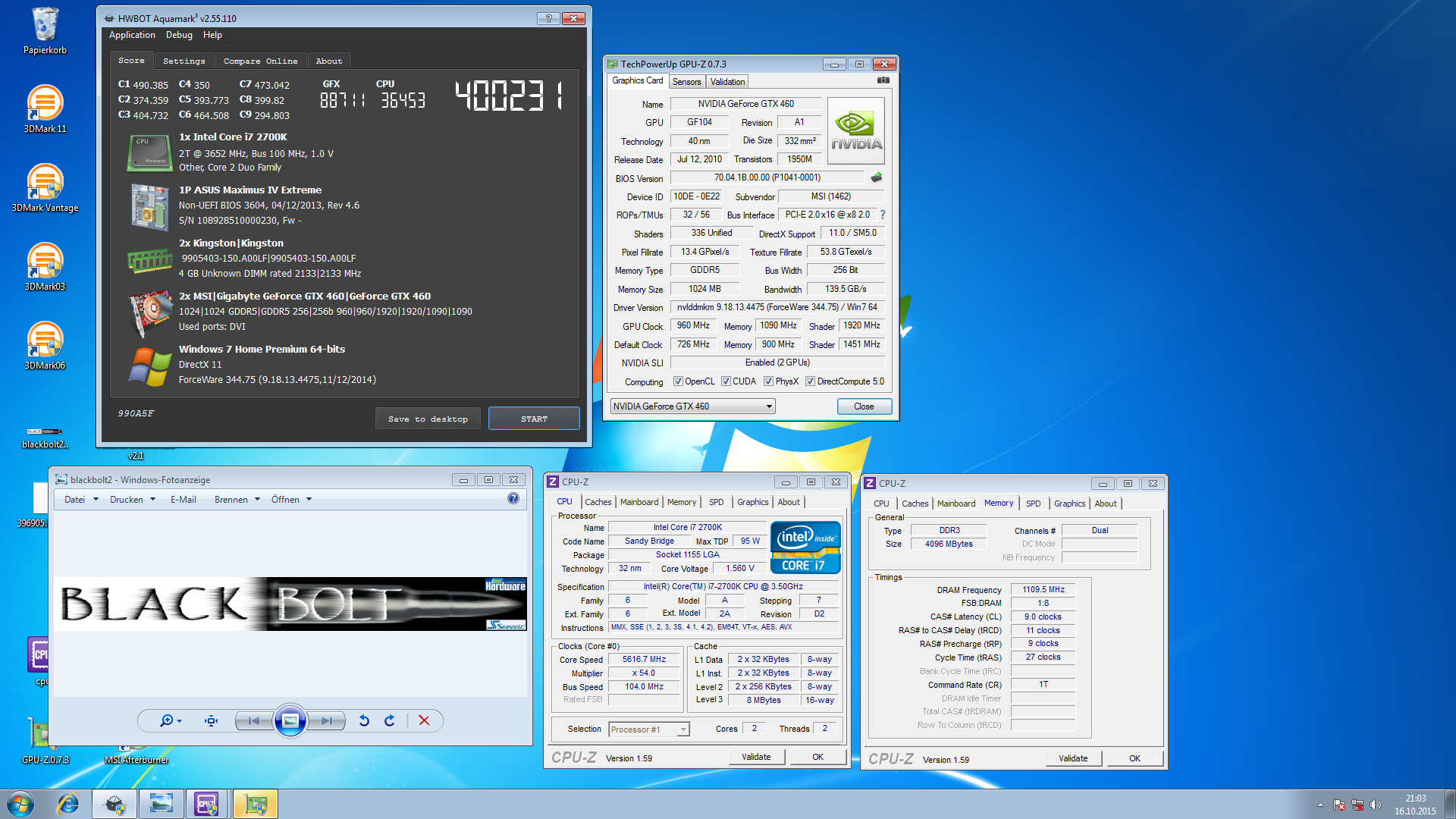Rotate image counterclockwise in photo viewer
This screenshot has width=1456, height=819.
coord(364,720)
